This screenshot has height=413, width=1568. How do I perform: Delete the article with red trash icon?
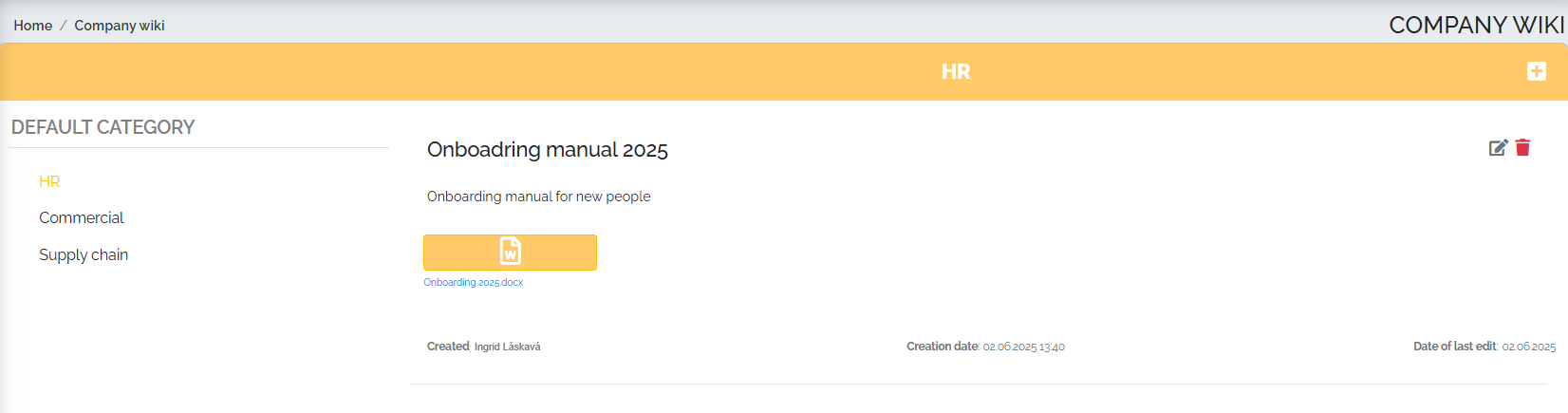point(1522,147)
